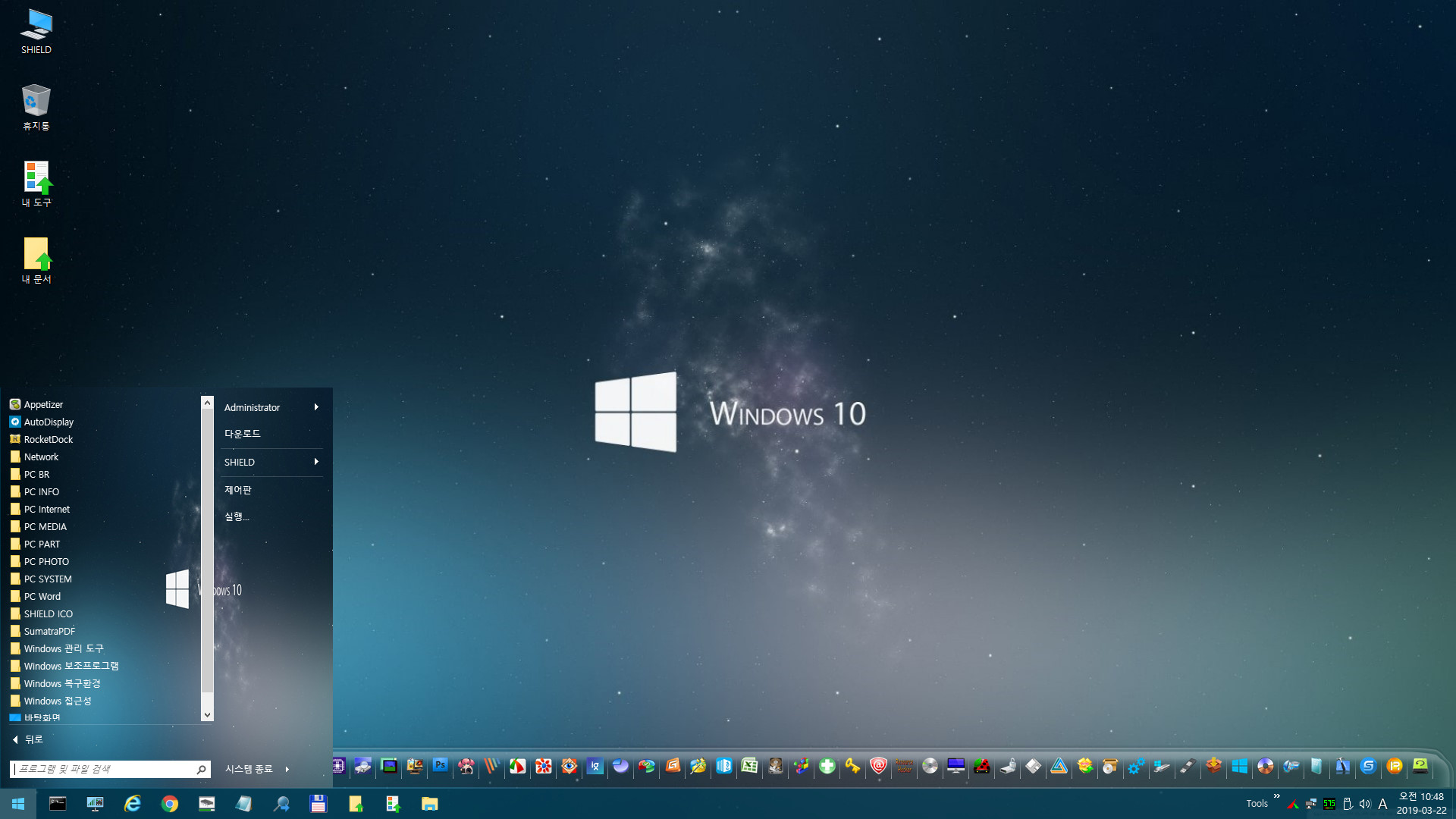Open the Tools toolbar label

[x=1257, y=804]
